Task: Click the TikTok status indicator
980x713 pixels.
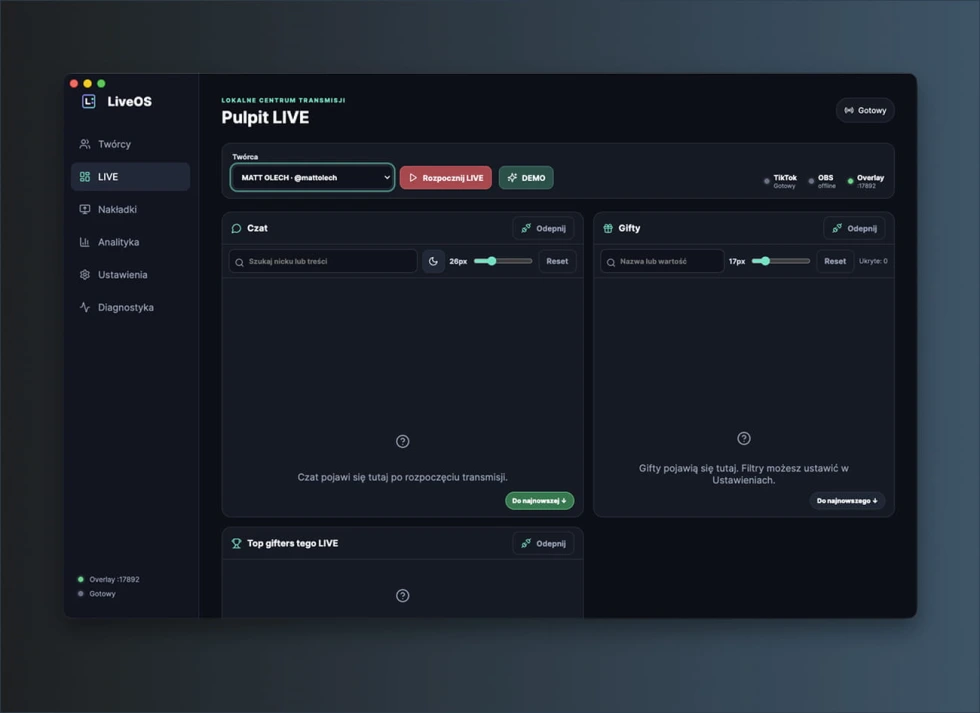Action: coord(781,181)
